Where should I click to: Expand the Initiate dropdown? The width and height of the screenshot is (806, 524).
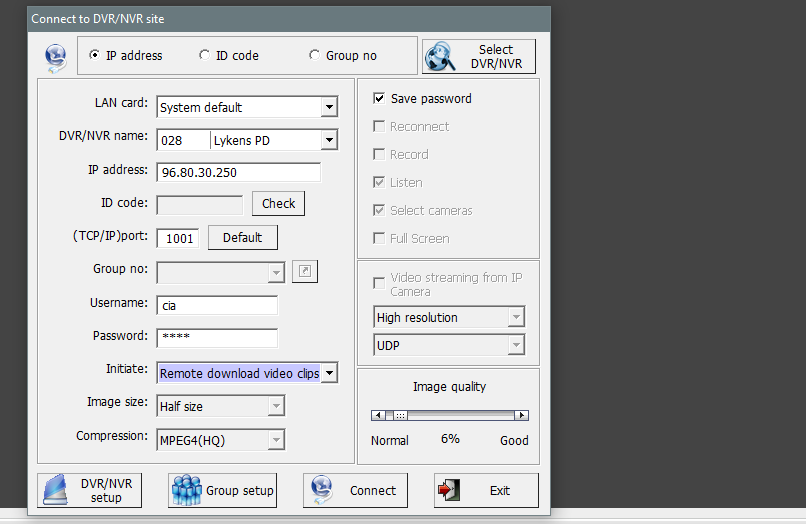click(x=329, y=373)
